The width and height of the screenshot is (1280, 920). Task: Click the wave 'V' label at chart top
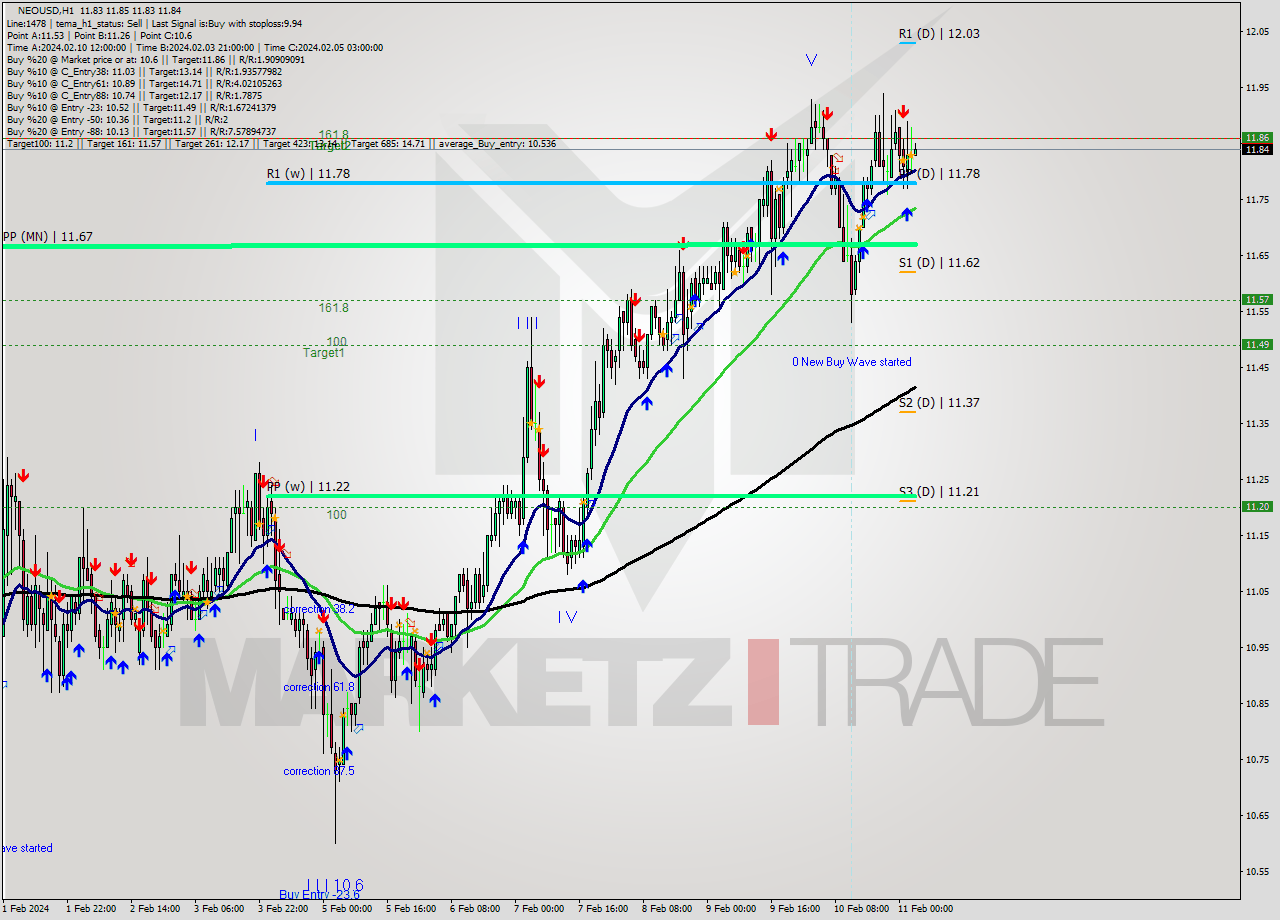(x=811, y=60)
